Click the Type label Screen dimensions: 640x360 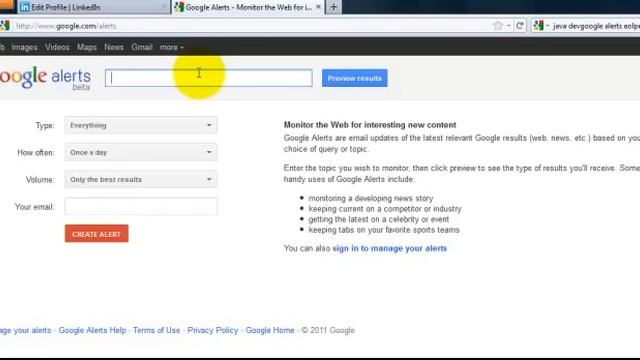click(x=45, y=126)
